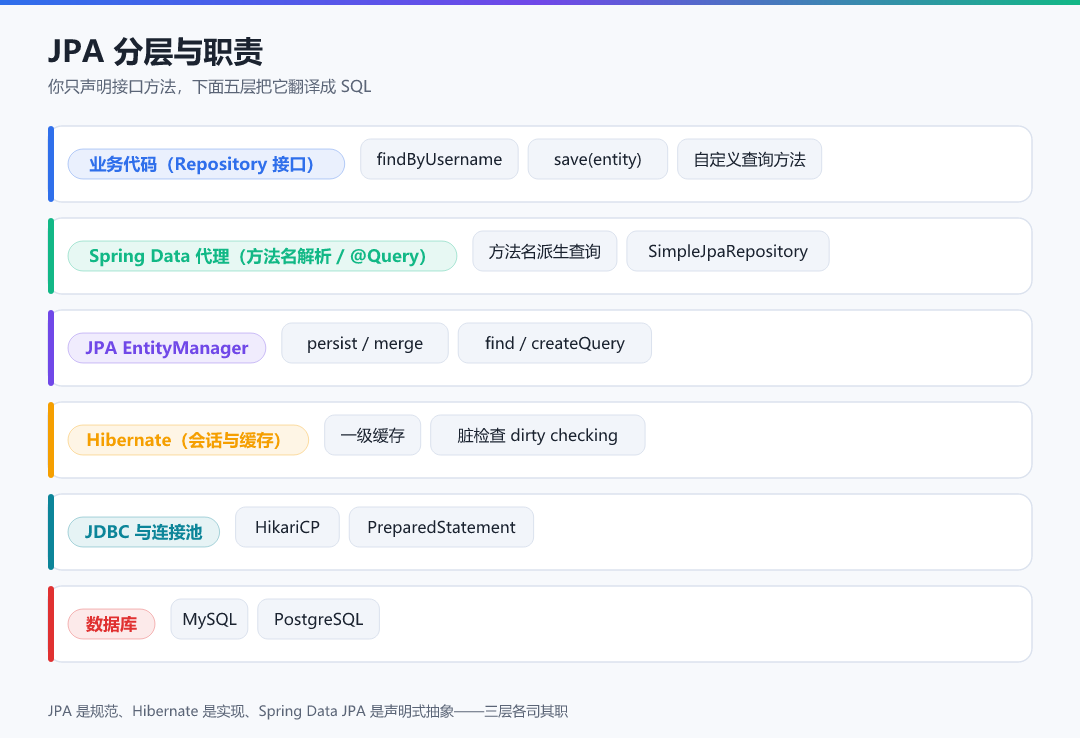Select the persist / merge chip

pyautogui.click(x=365, y=343)
